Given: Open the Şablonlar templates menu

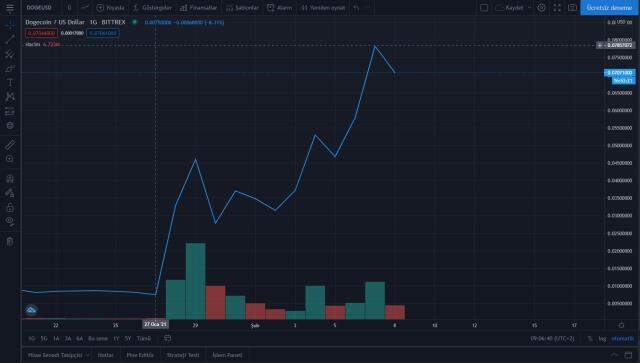Looking at the screenshot, I should [242, 7].
